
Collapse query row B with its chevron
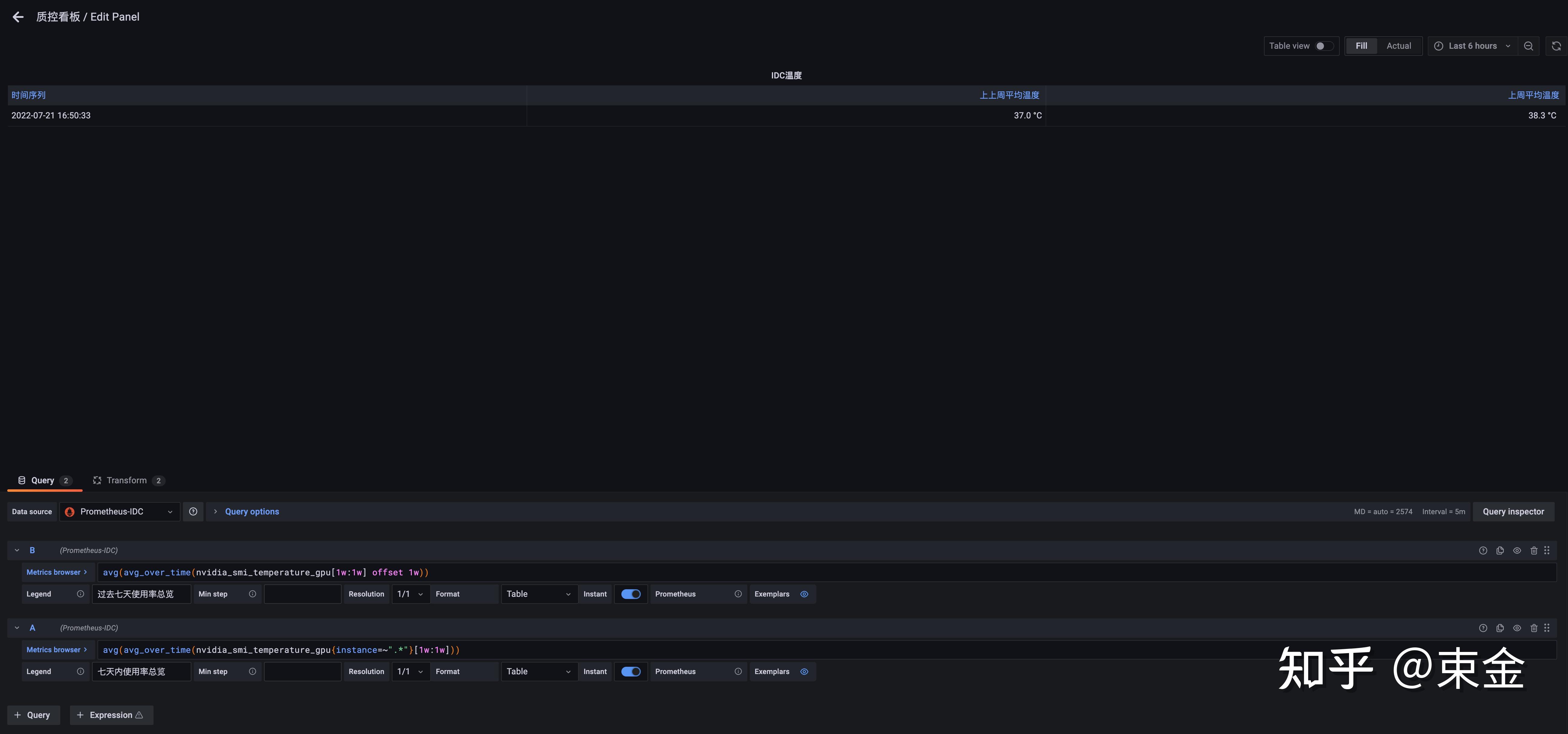click(16, 550)
